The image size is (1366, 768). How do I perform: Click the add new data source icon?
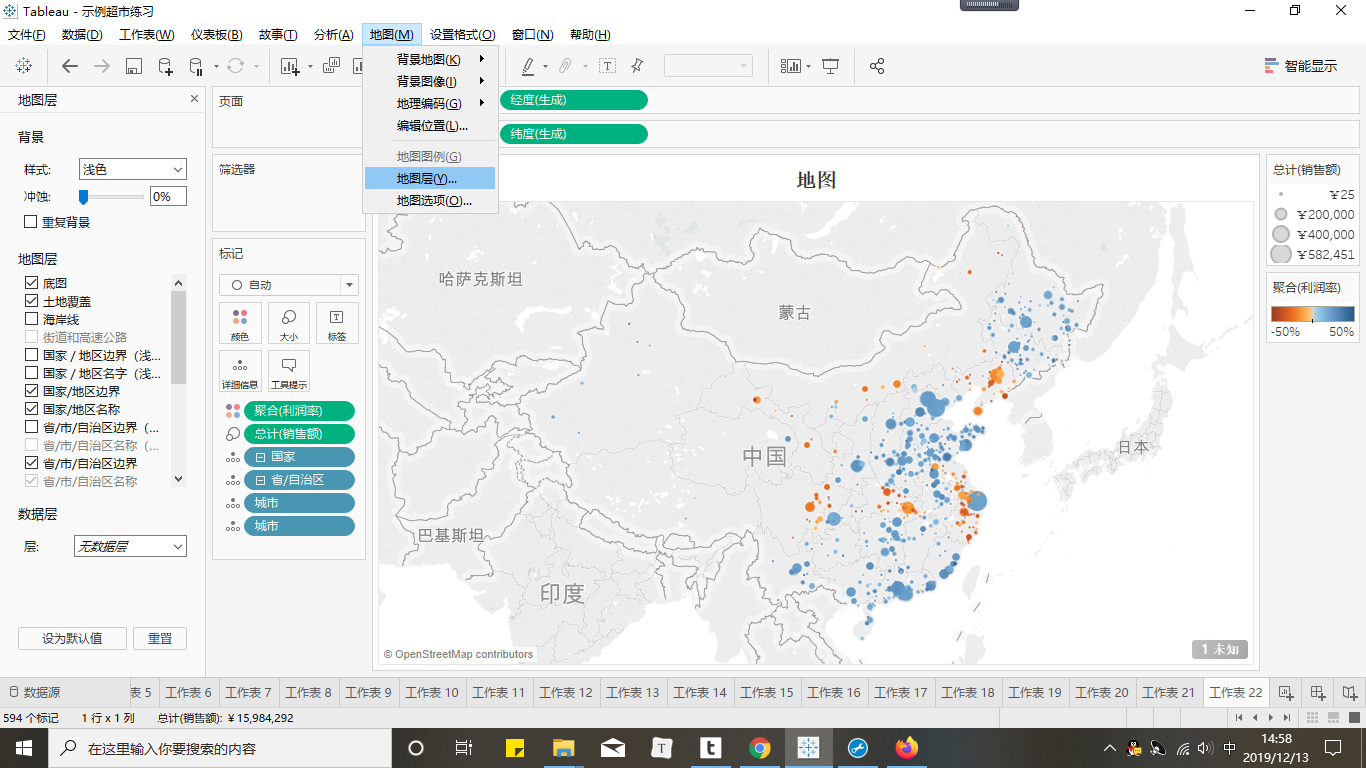tap(165, 66)
